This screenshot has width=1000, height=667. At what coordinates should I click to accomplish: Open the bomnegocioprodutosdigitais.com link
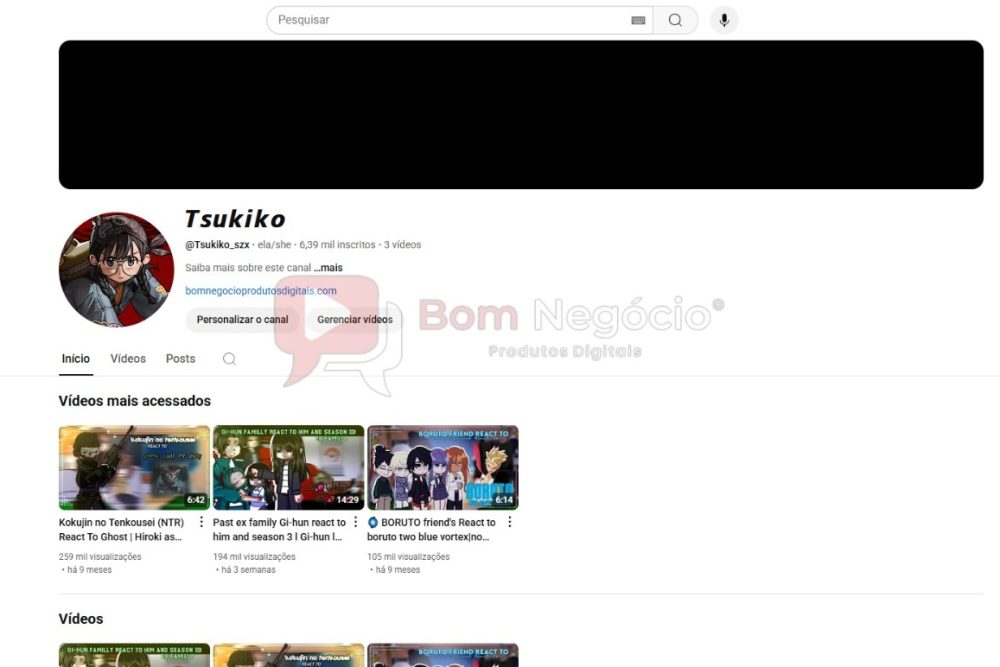261,291
